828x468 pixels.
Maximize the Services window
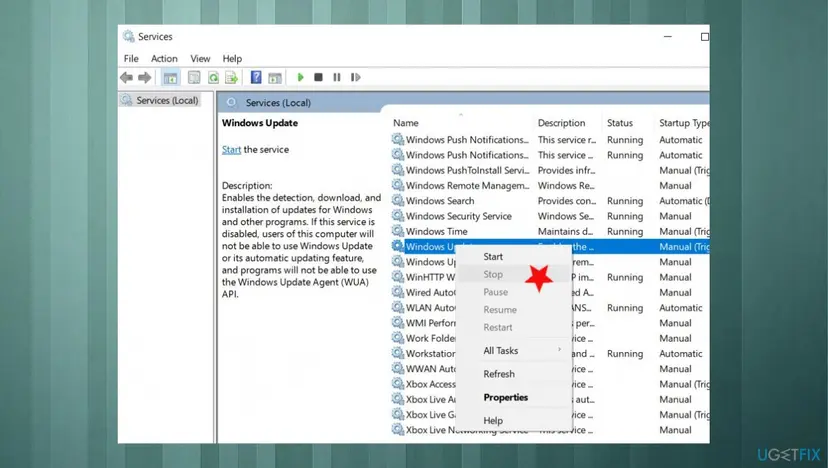click(704, 37)
